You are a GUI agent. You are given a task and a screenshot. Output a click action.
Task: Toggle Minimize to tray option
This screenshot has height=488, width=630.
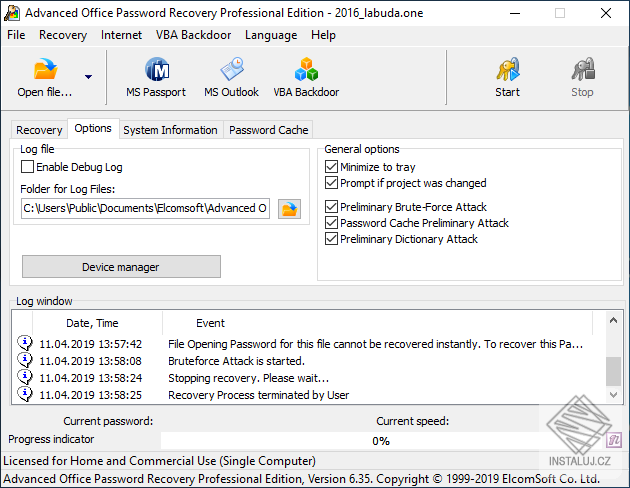[x=332, y=167]
